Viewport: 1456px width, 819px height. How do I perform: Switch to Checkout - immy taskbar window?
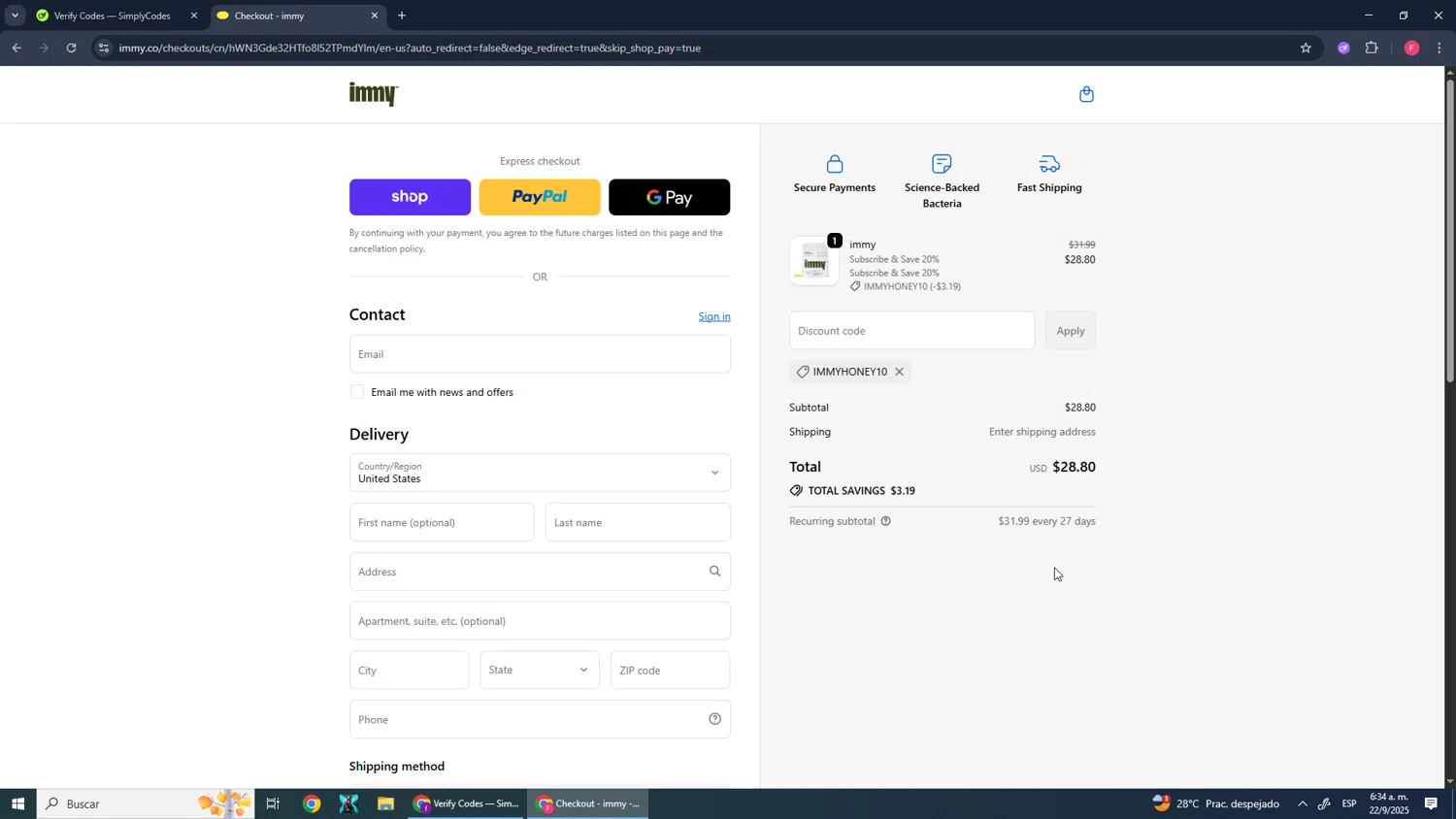tap(588, 803)
